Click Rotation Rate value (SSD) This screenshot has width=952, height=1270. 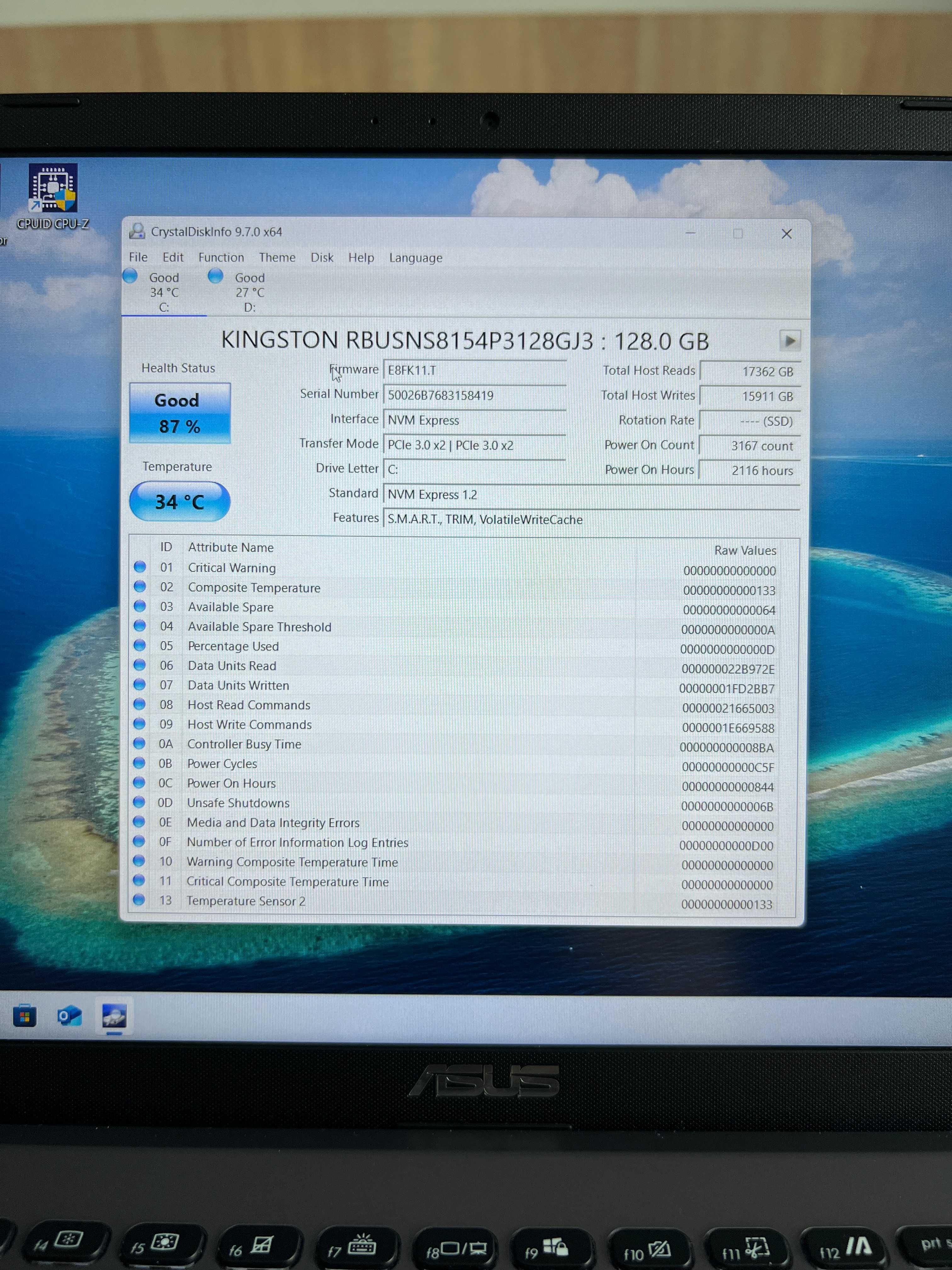click(750, 421)
